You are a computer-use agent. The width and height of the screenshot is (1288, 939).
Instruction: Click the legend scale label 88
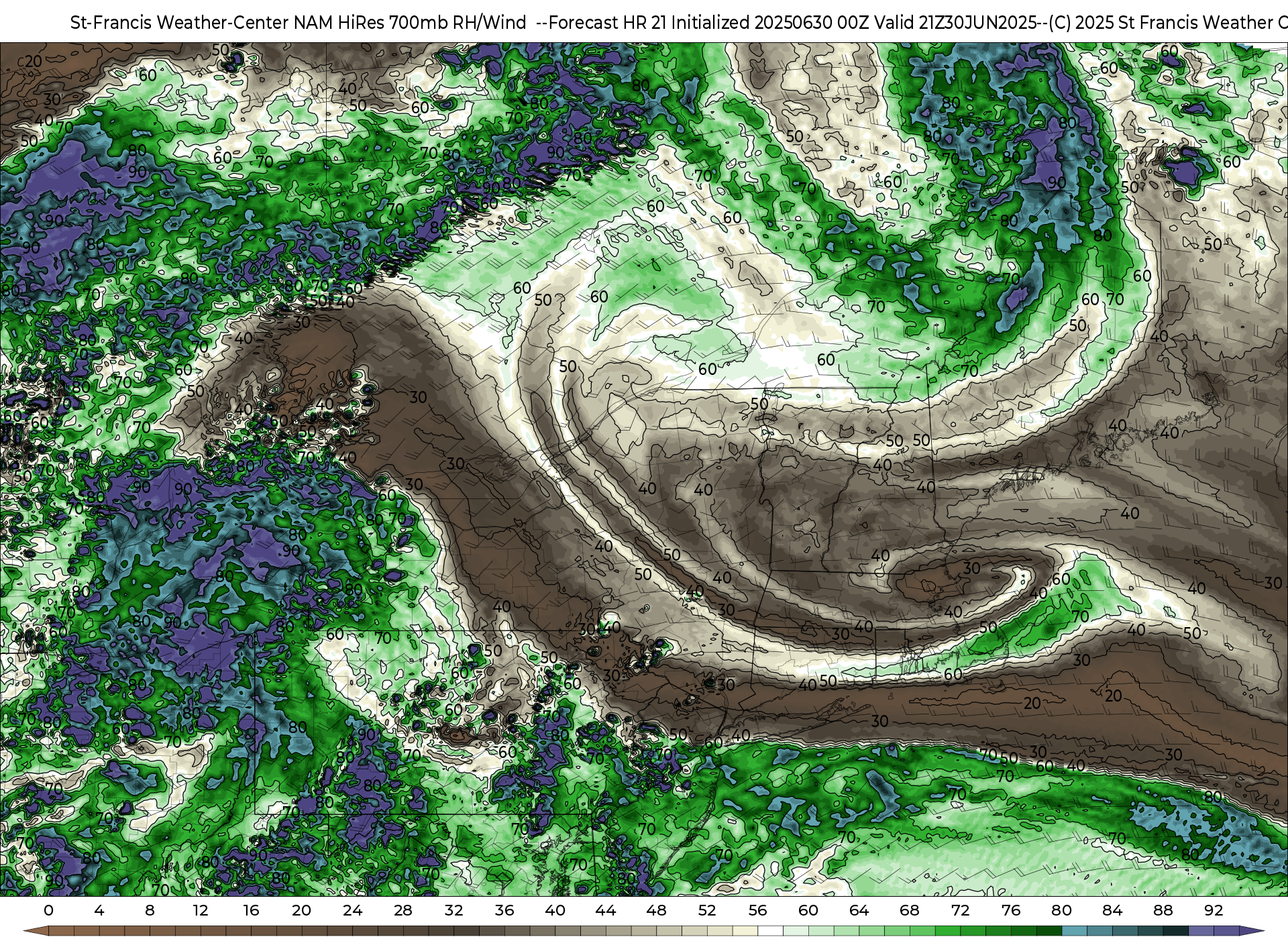(1163, 910)
